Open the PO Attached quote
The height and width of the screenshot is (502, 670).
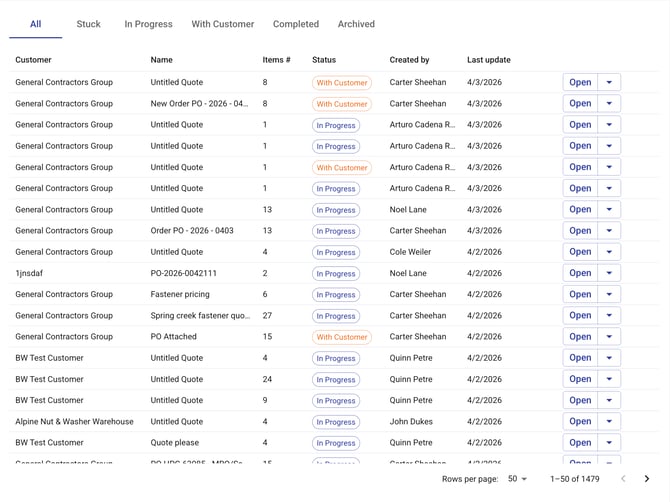[x=580, y=337]
